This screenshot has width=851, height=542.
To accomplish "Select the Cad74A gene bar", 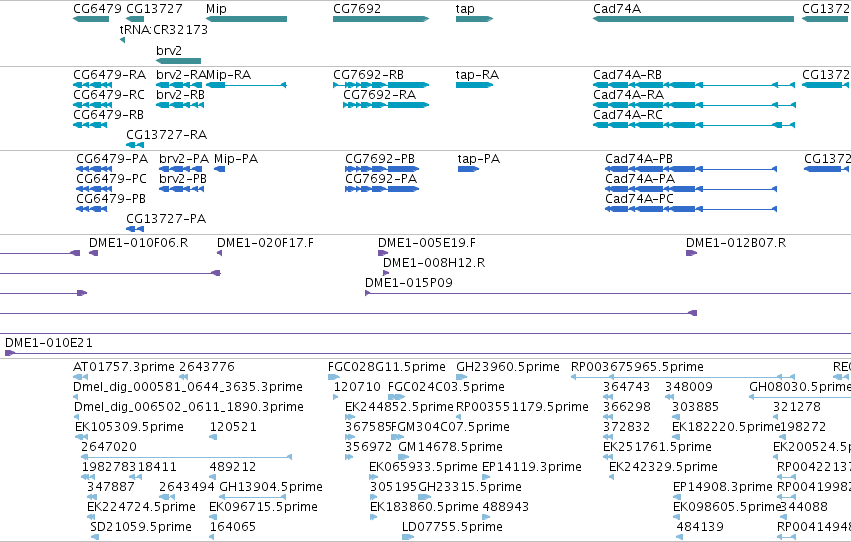I will click(x=693, y=19).
